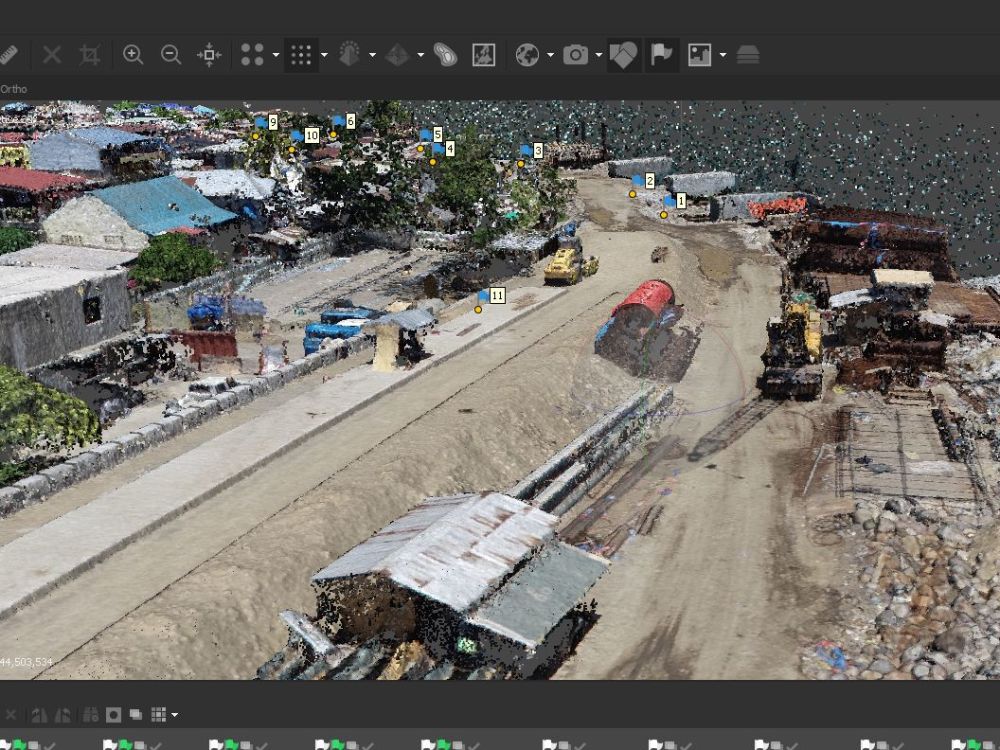Click the zoom out magnifier icon

click(x=170, y=55)
